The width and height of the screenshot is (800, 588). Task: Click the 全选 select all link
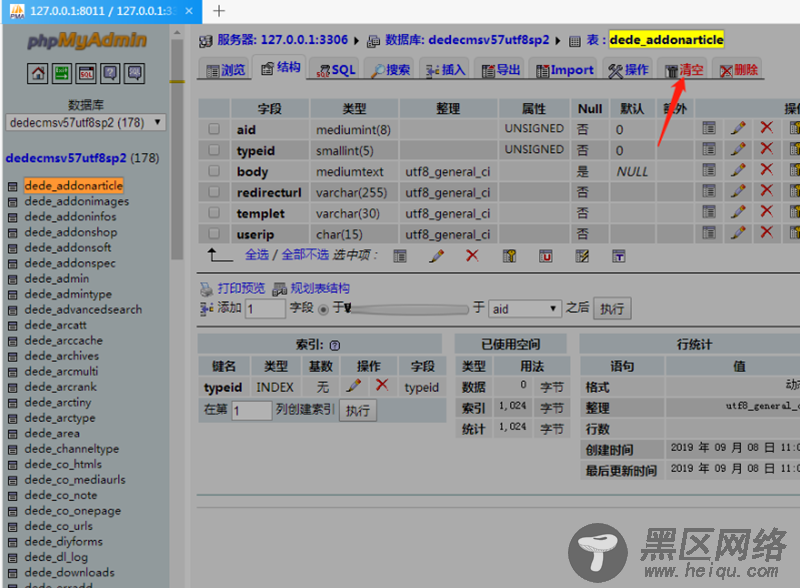(257, 255)
